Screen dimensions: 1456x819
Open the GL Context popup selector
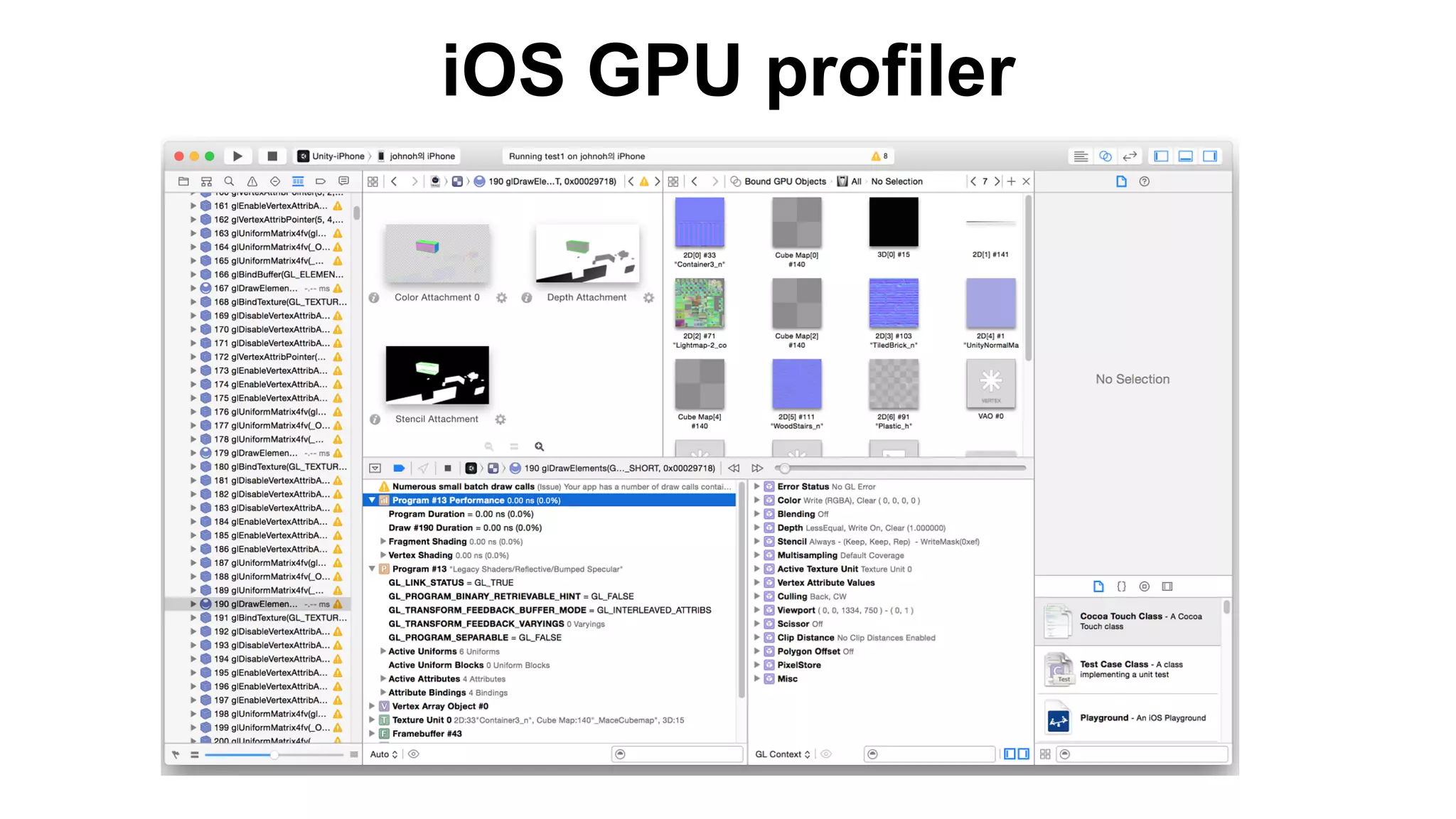coord(782,754)
